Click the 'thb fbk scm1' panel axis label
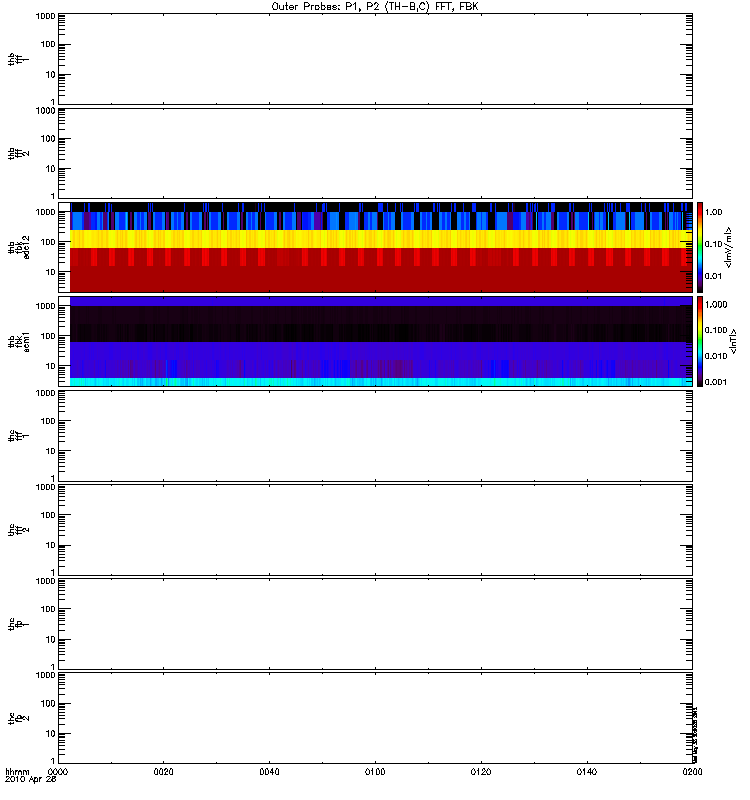This screenshot has height=800, width=750. pyautogui.click(x=18, y=342)
